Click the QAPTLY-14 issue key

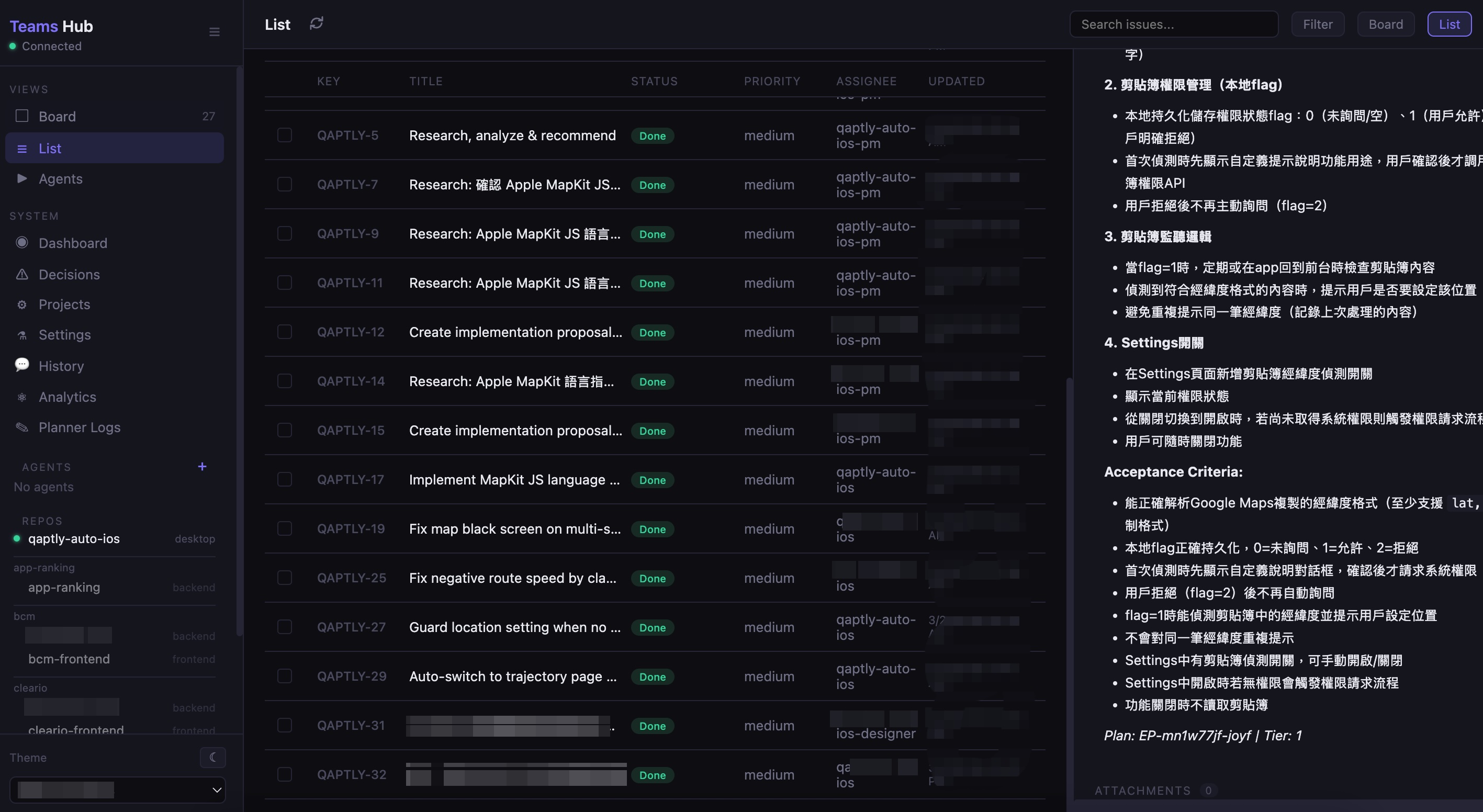[x=351, y=381]
